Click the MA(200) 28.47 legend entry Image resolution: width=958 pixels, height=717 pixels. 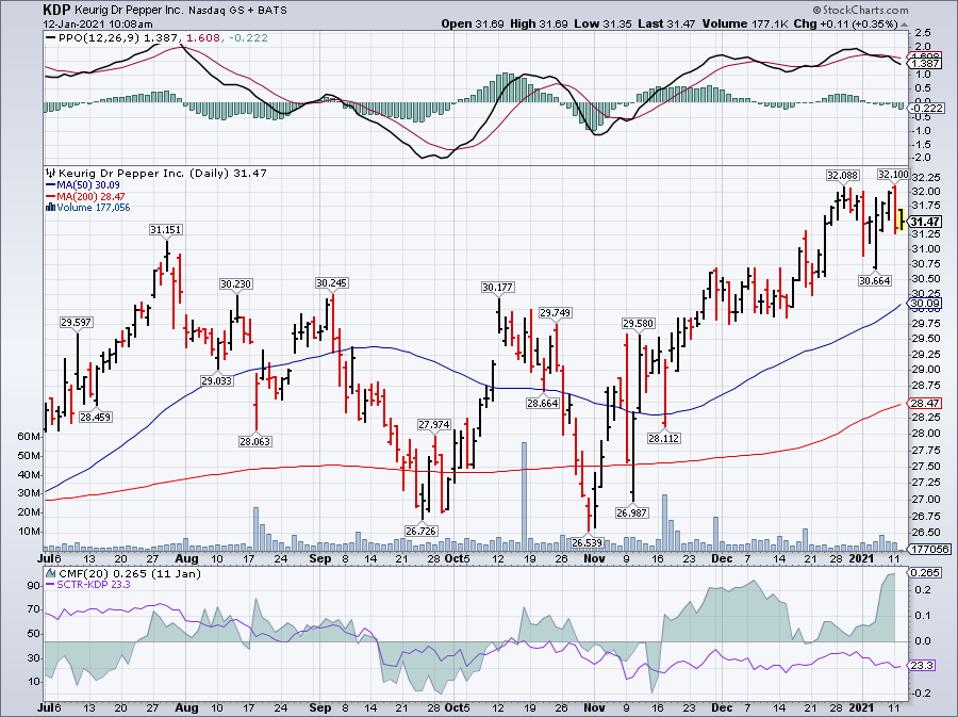click(85, 196)
